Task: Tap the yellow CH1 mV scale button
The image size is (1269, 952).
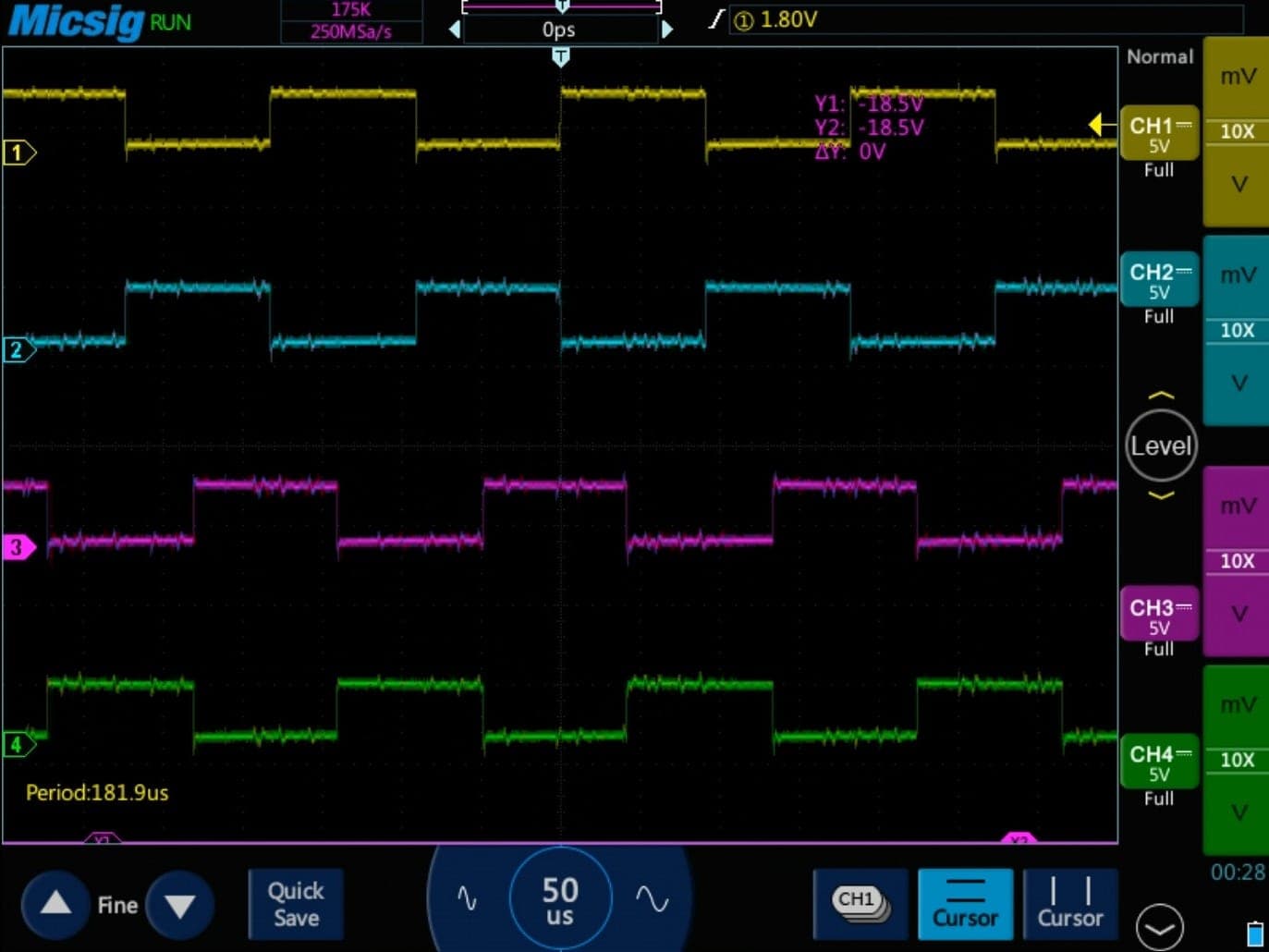Action: click(x=1237, y=78)
